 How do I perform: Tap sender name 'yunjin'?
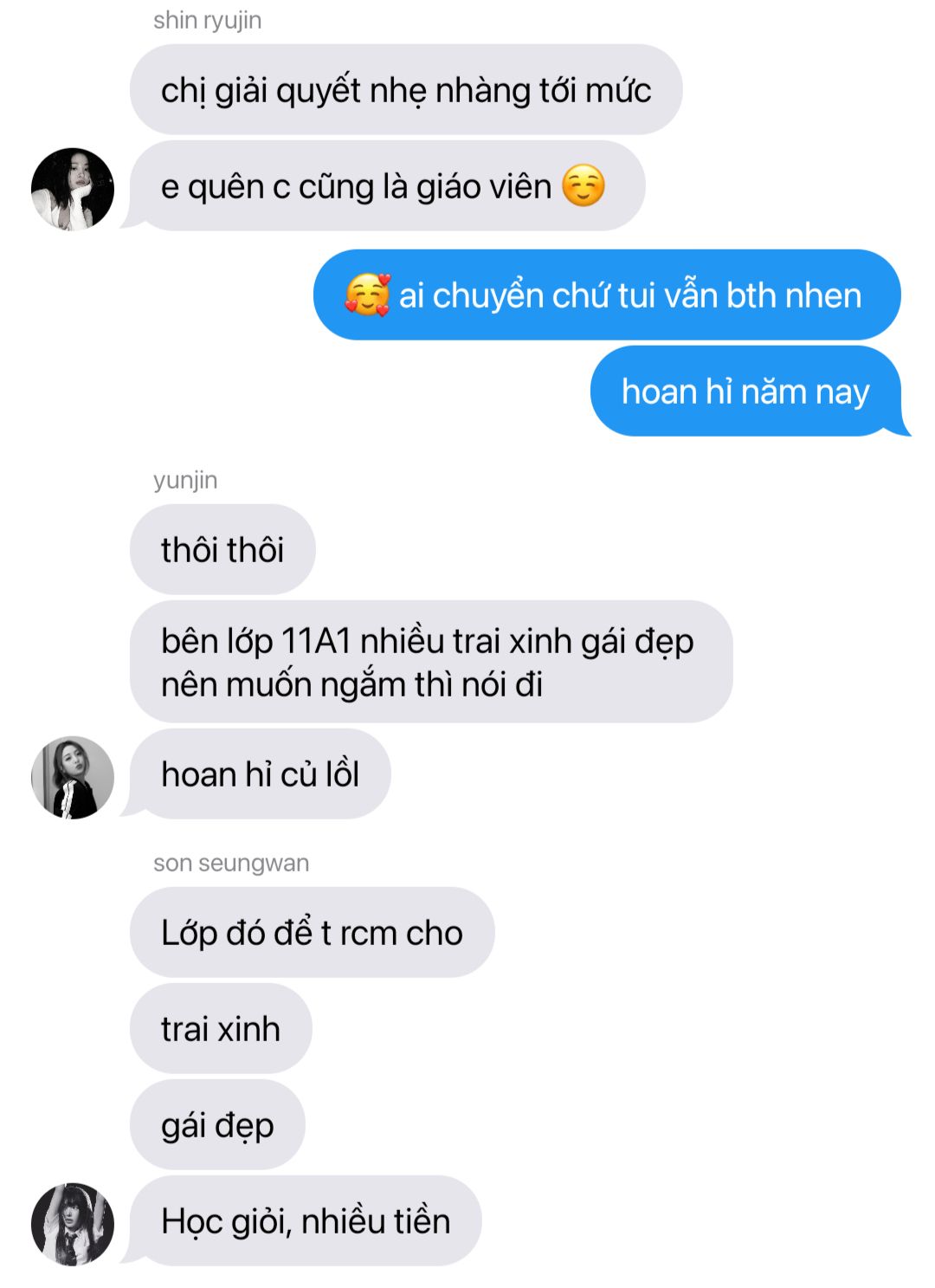(x=185, y=480)
